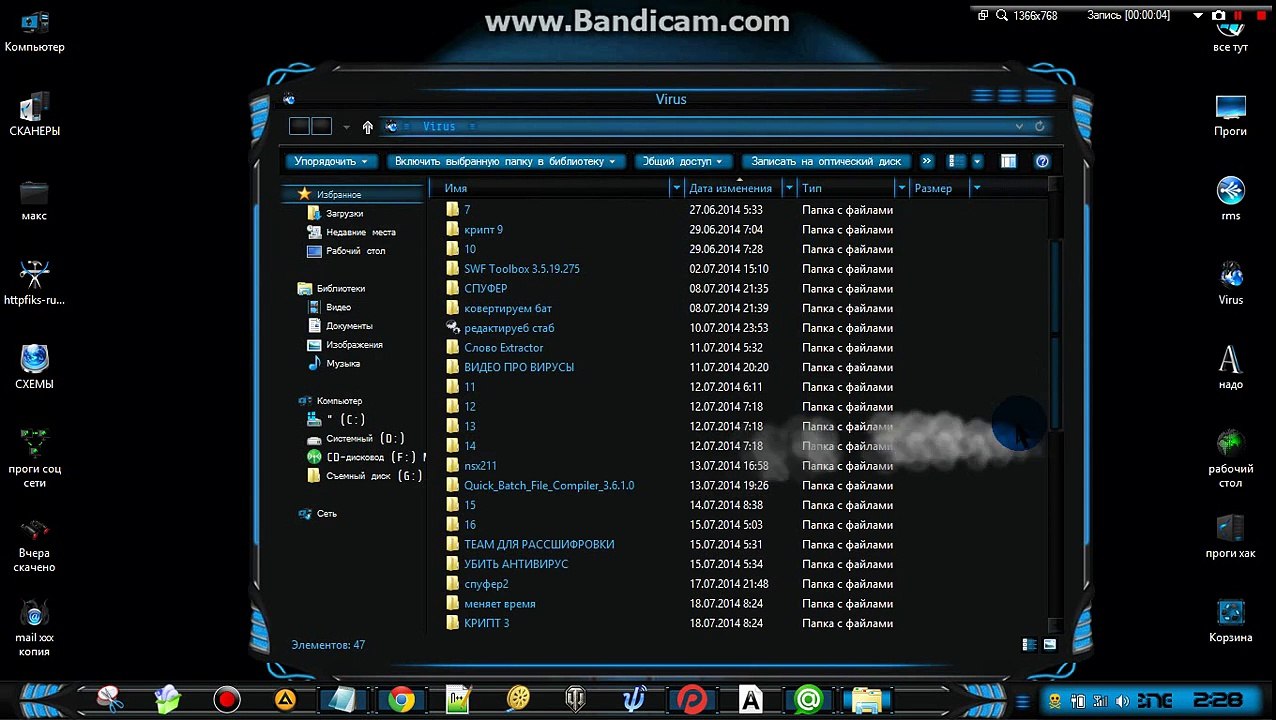Select the httpfiks-ru desktop shortcut
The width and height of the screenshot is (1276, 720).
[34, 282]
